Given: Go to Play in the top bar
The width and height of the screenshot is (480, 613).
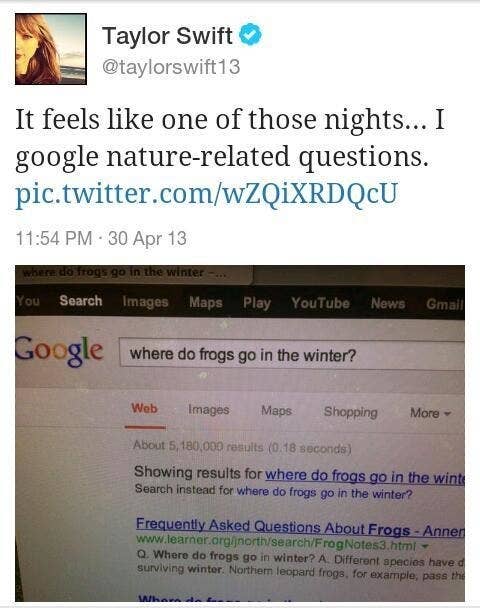Looking at the screenshot, I should tap(256, 303).
